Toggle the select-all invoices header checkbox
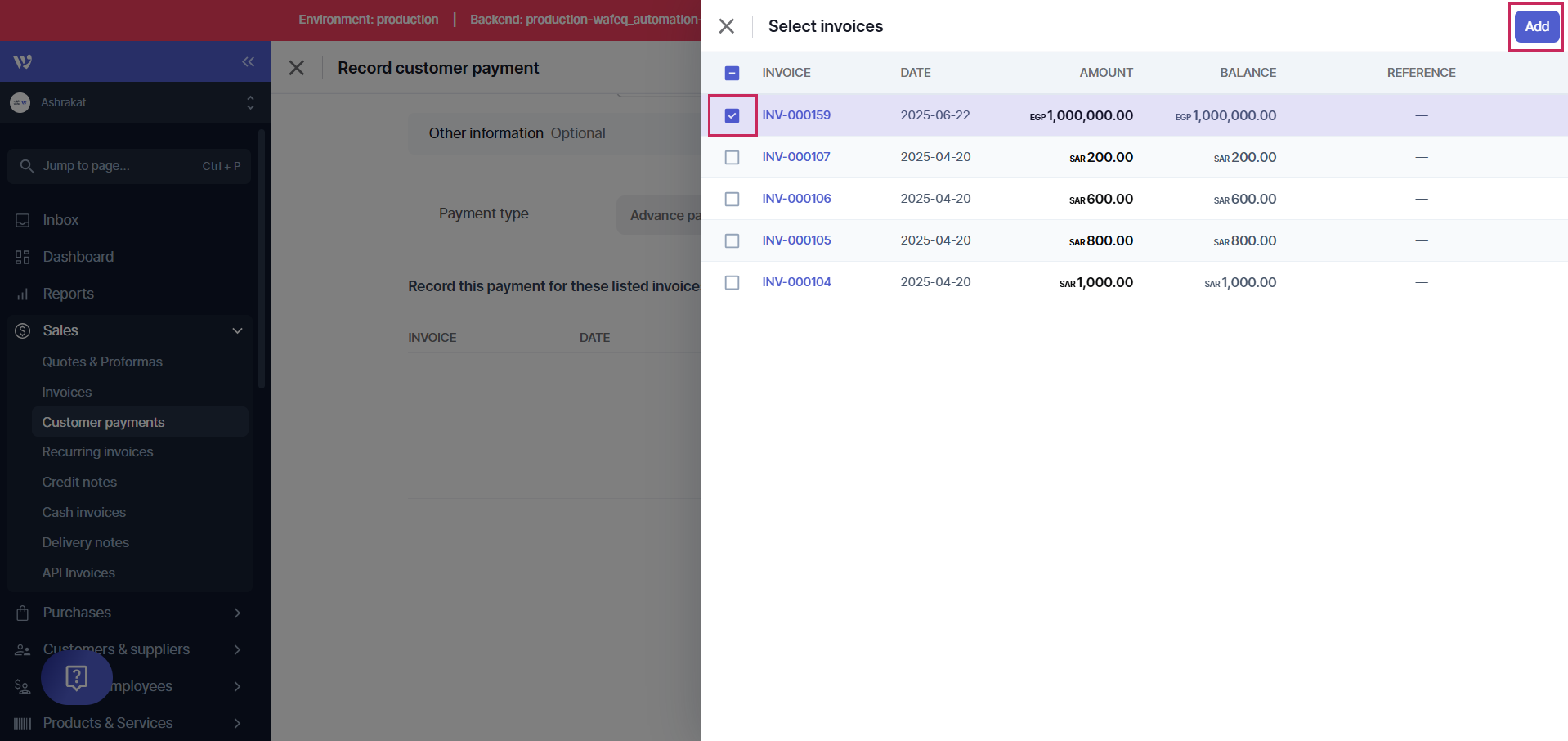Viewport: 1568px width, 741px height. tap(732, 73)
